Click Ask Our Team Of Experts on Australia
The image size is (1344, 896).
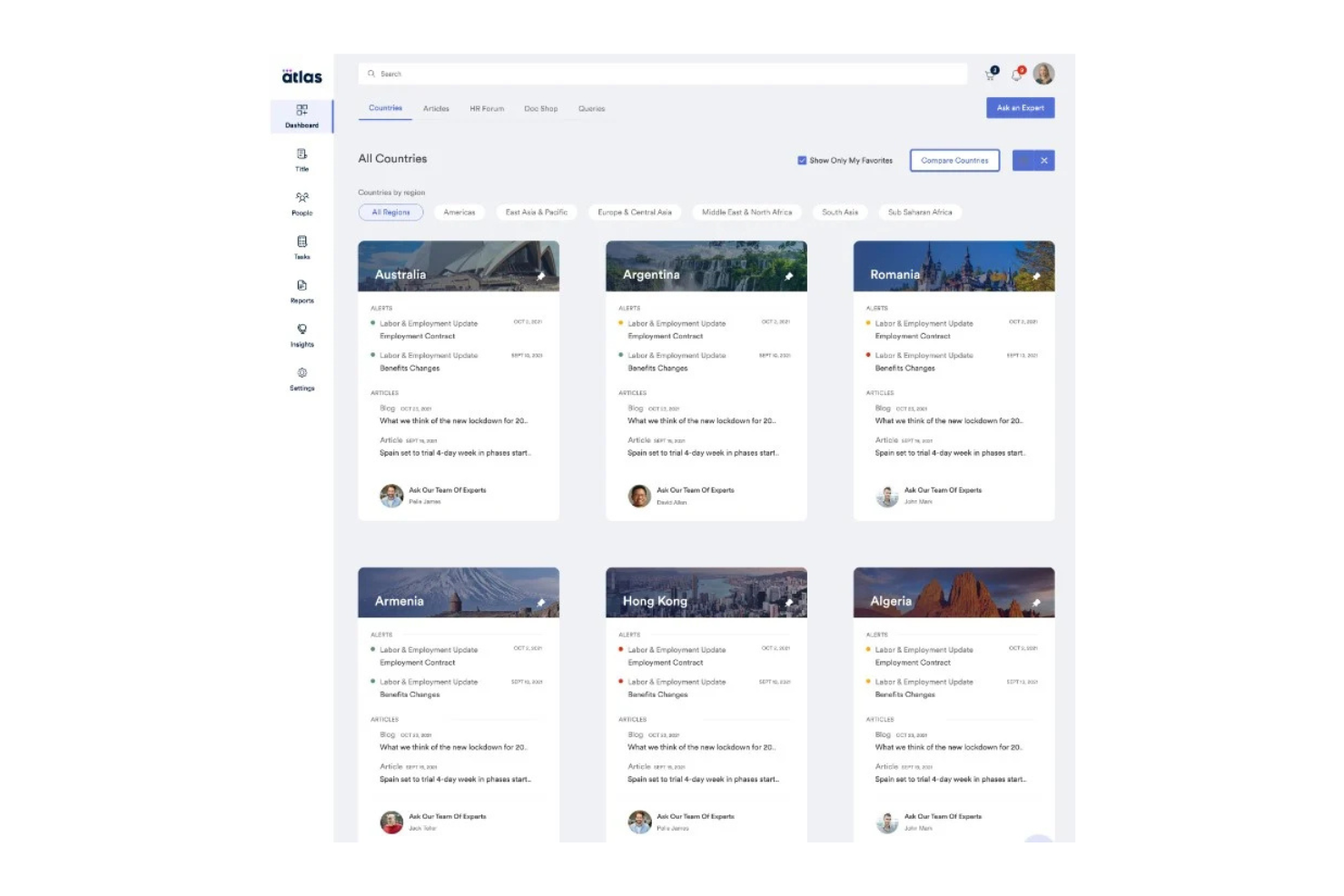(x=447, y=490)
